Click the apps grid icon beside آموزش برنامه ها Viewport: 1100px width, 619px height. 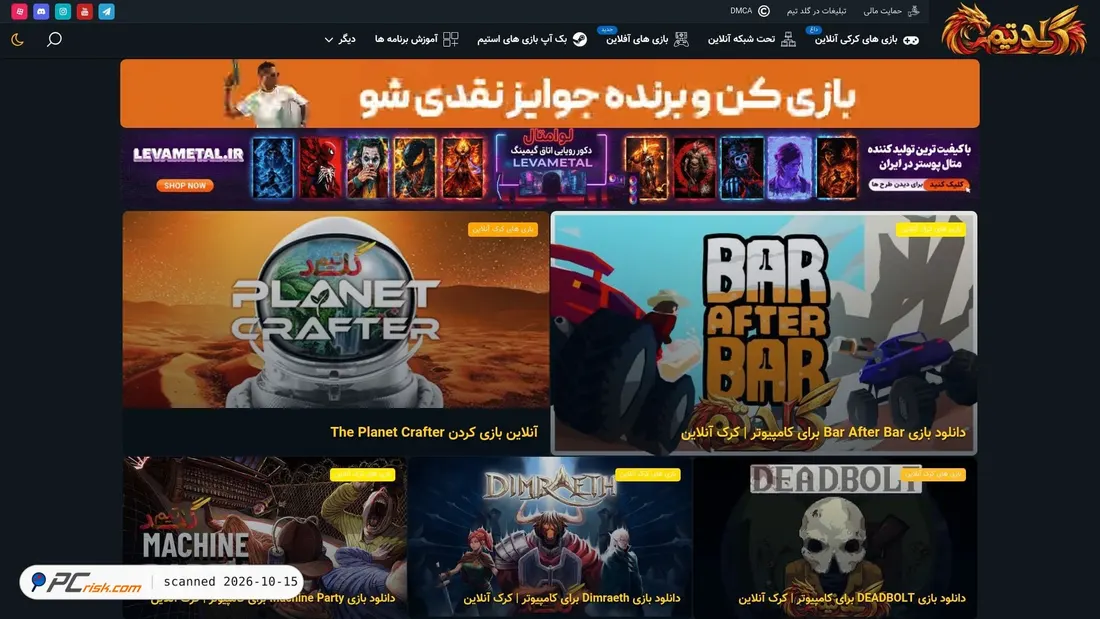coord(450,39)
